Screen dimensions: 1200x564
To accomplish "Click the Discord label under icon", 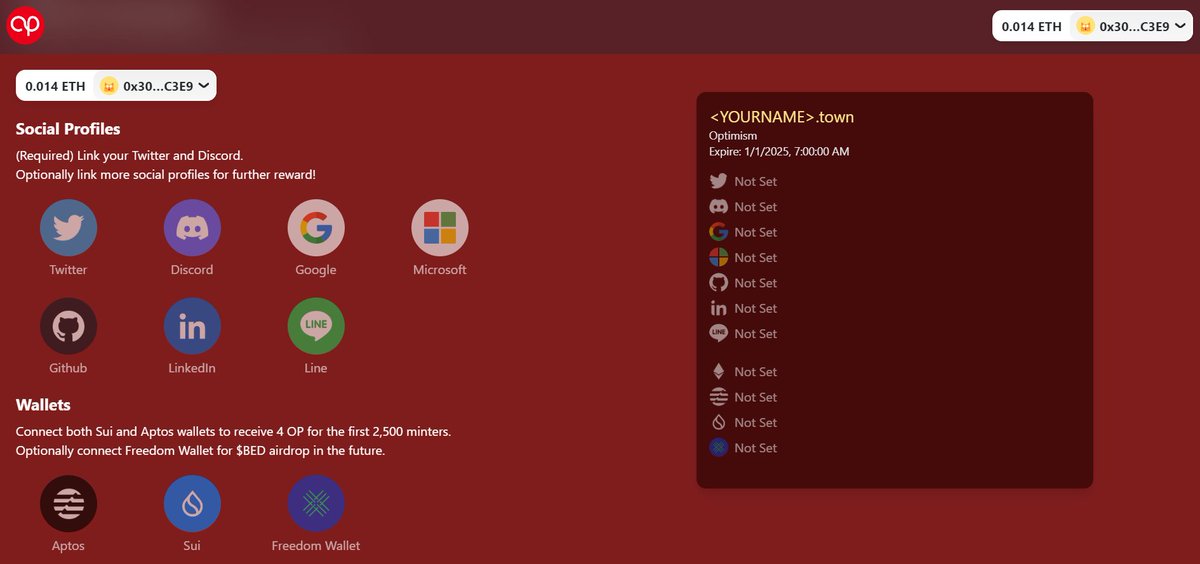I will click(192, 270).
